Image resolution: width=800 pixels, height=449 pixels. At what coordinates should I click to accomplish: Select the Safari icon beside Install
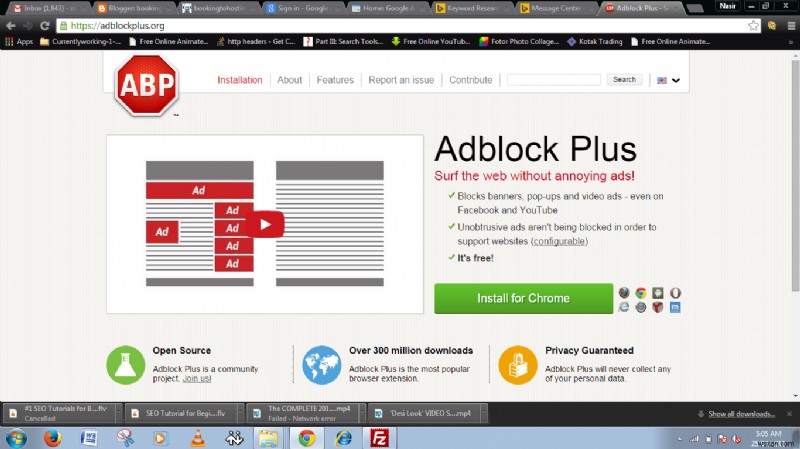641,307
